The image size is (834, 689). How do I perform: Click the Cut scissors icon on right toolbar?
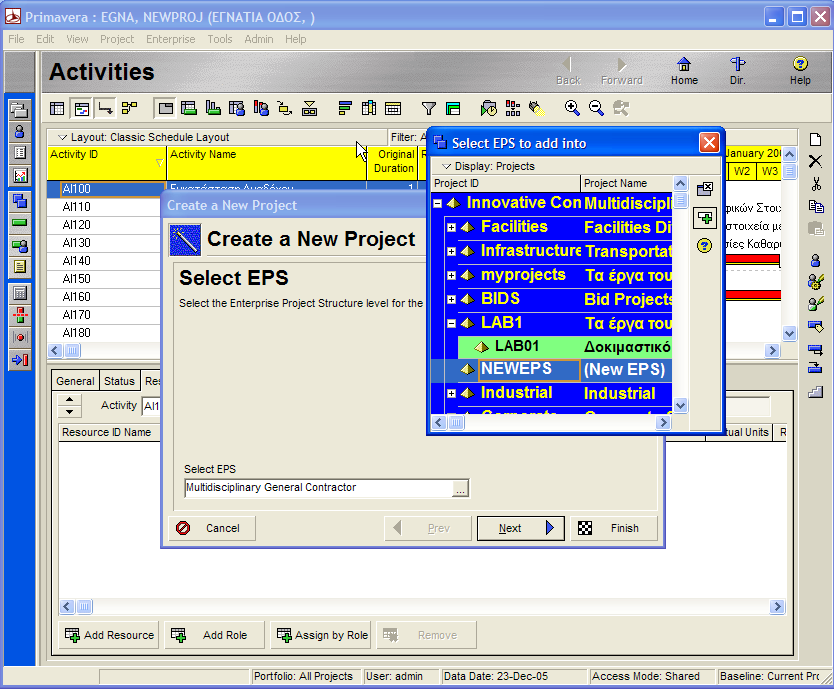[816, 184]
